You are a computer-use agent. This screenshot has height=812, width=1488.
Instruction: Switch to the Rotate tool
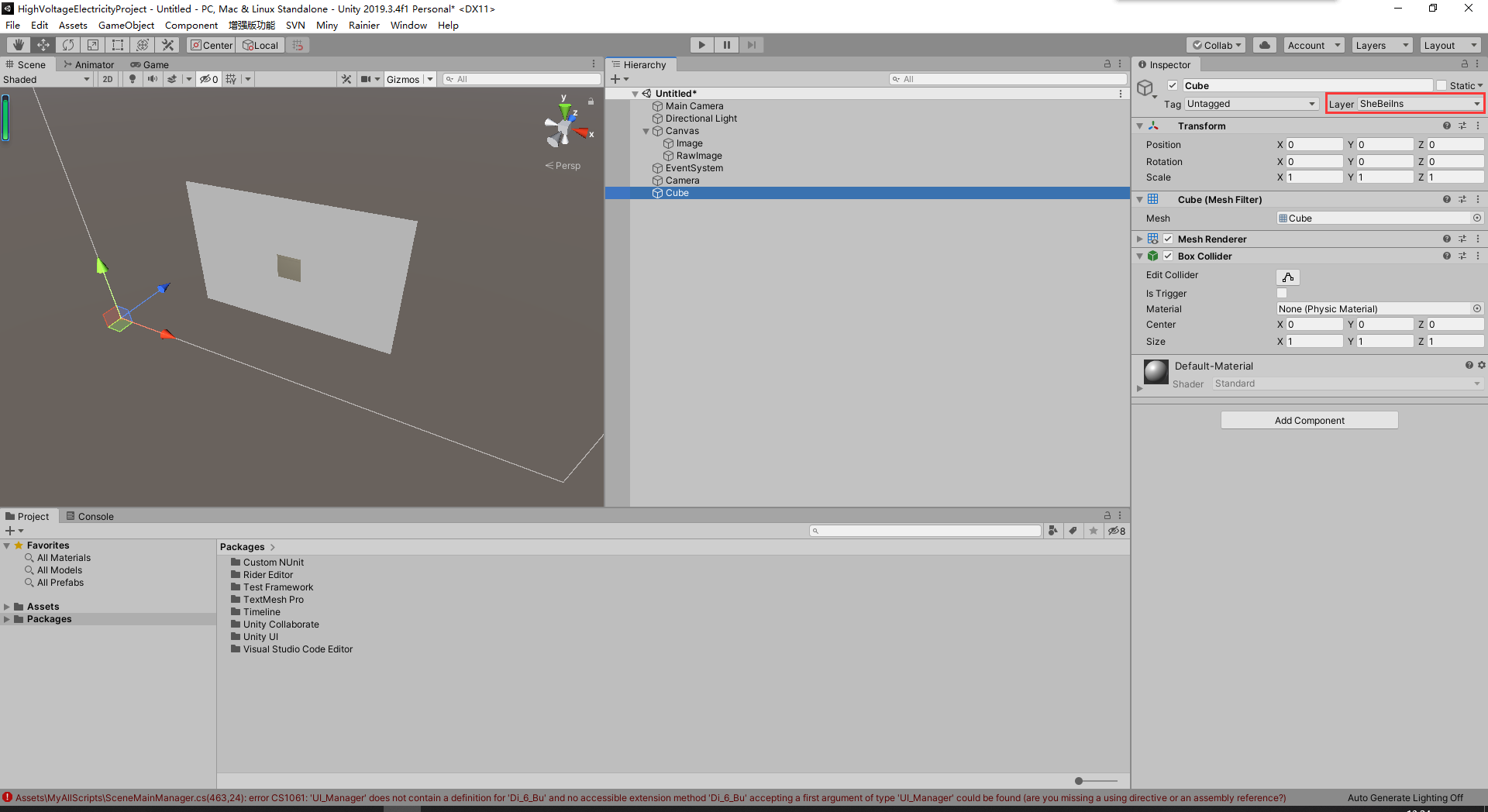tap(68, 44)
